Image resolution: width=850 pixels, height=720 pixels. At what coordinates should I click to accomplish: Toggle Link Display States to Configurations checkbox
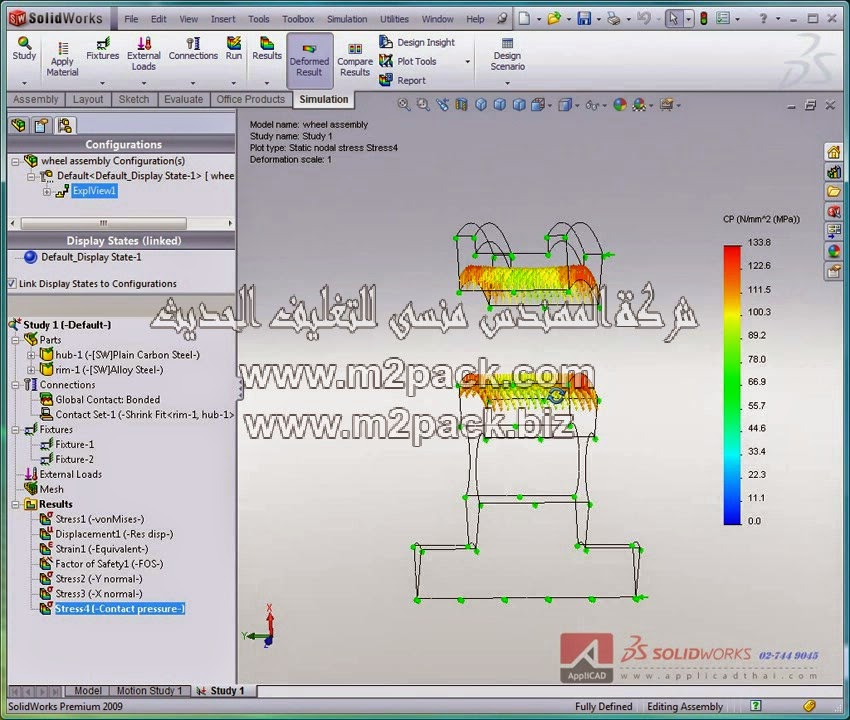coord(12,284)
